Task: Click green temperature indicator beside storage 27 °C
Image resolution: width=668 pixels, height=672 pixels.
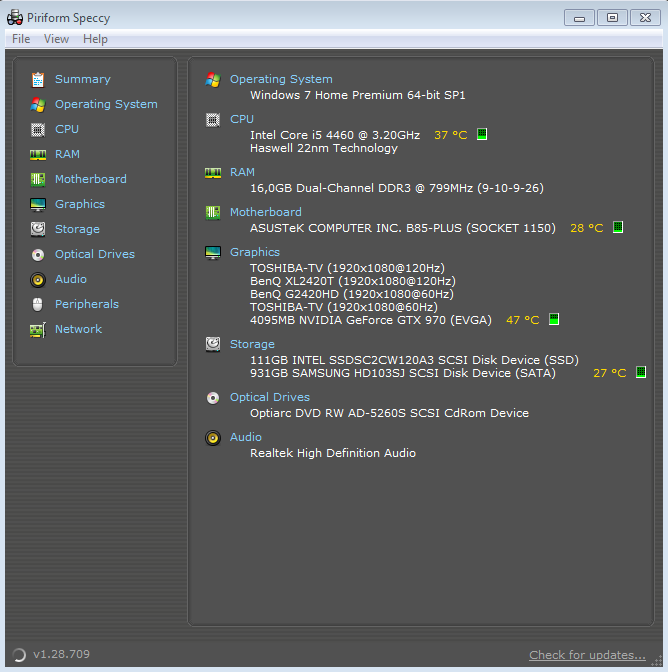Action: [x=641, y=372]
